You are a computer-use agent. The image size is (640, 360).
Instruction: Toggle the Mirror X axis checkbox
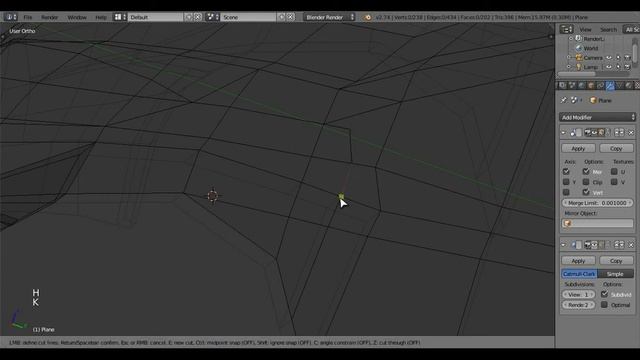click(566, 171)
